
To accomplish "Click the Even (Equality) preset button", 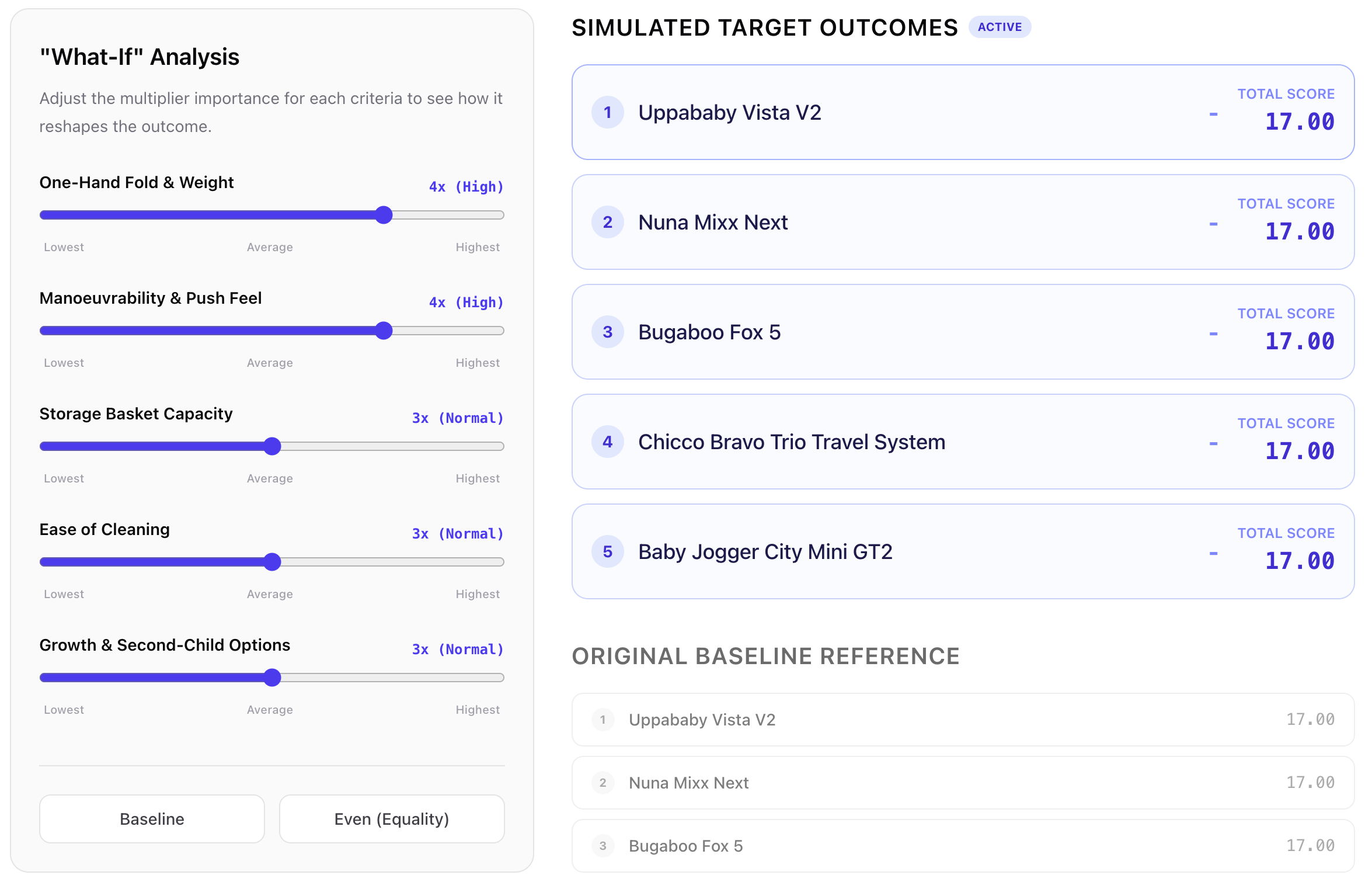I will coord(392,819).
